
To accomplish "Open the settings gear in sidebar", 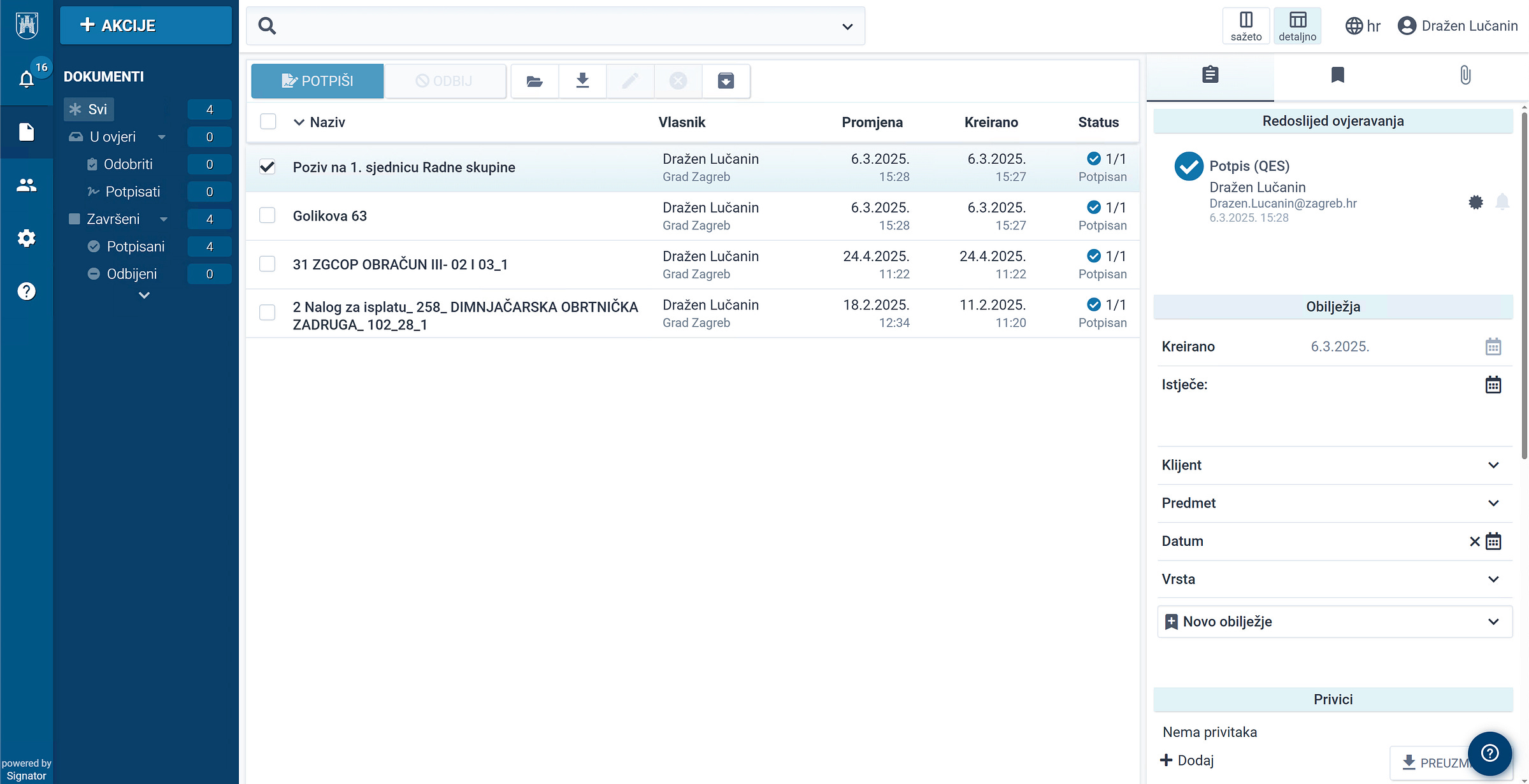I will 26,238.
